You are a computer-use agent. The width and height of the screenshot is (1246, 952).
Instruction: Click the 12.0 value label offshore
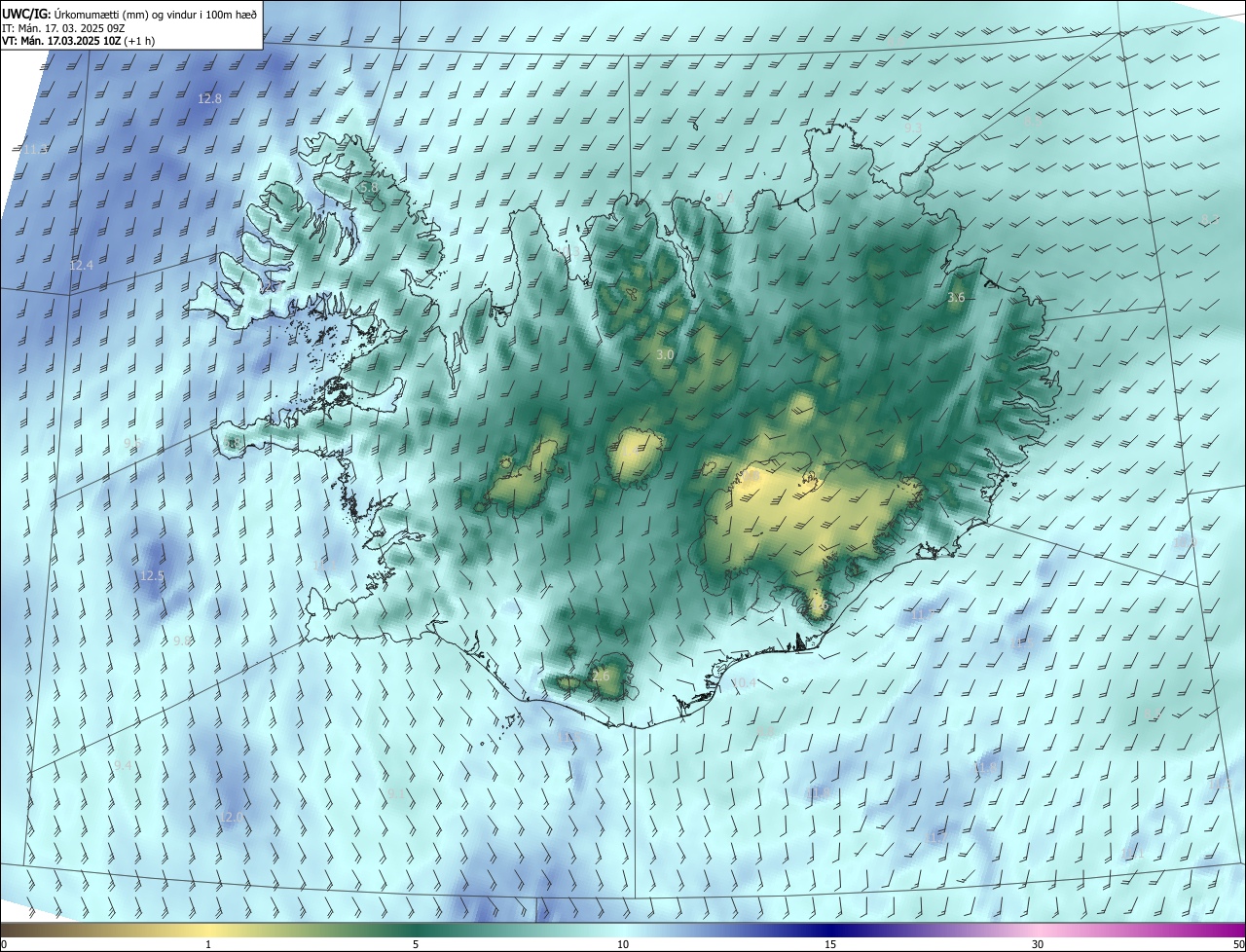click(x=232, y=817)
